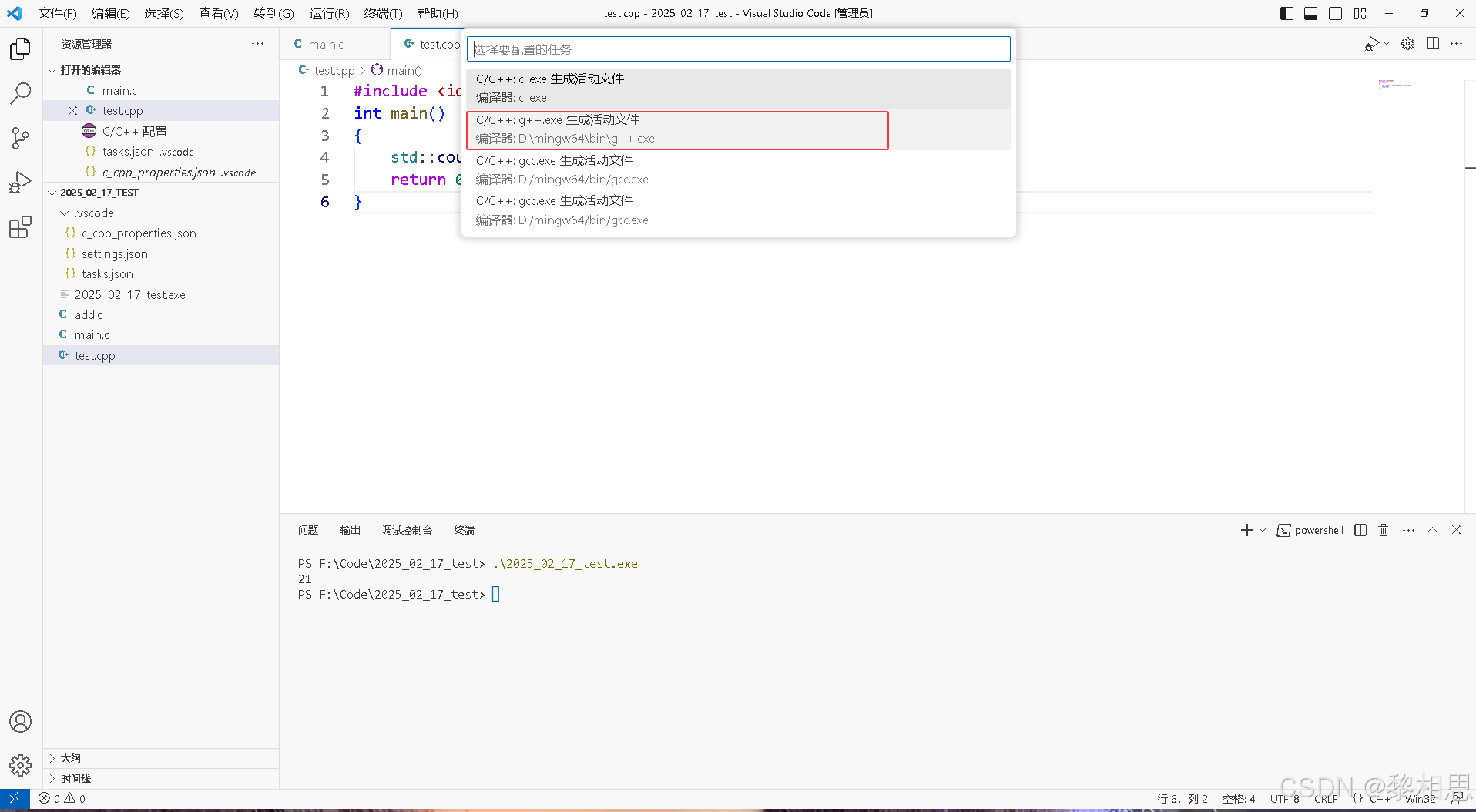Open new terminal profile dropdown arrow
This screenshot has height=812, width=1476.
[x=1262, y=530]
